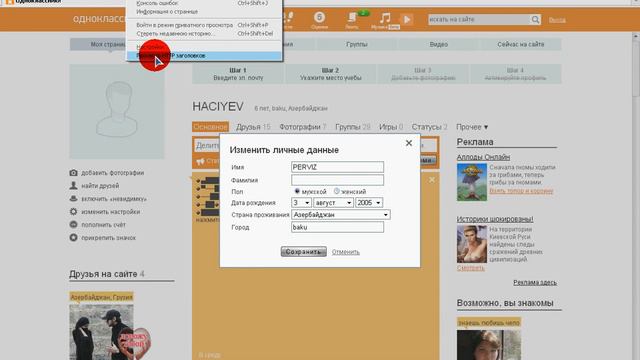Screen dimensions: 640x360
Task: Open the birth month dropdown showing август
Action: (333, 202)
